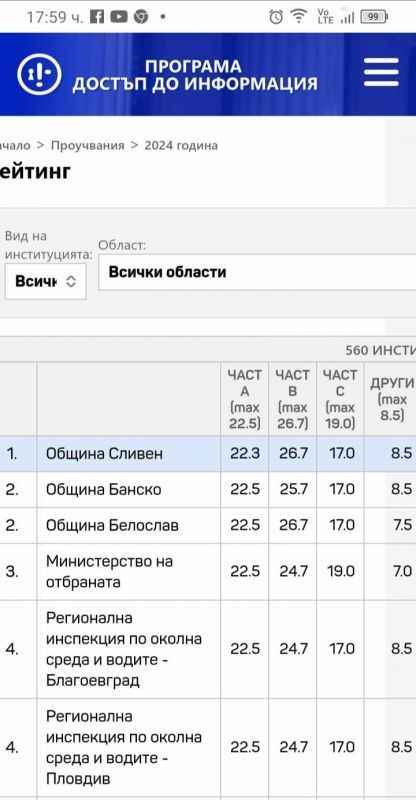
Task: Expand the 'Всички области' region dropdown
Action: (257, 272)
